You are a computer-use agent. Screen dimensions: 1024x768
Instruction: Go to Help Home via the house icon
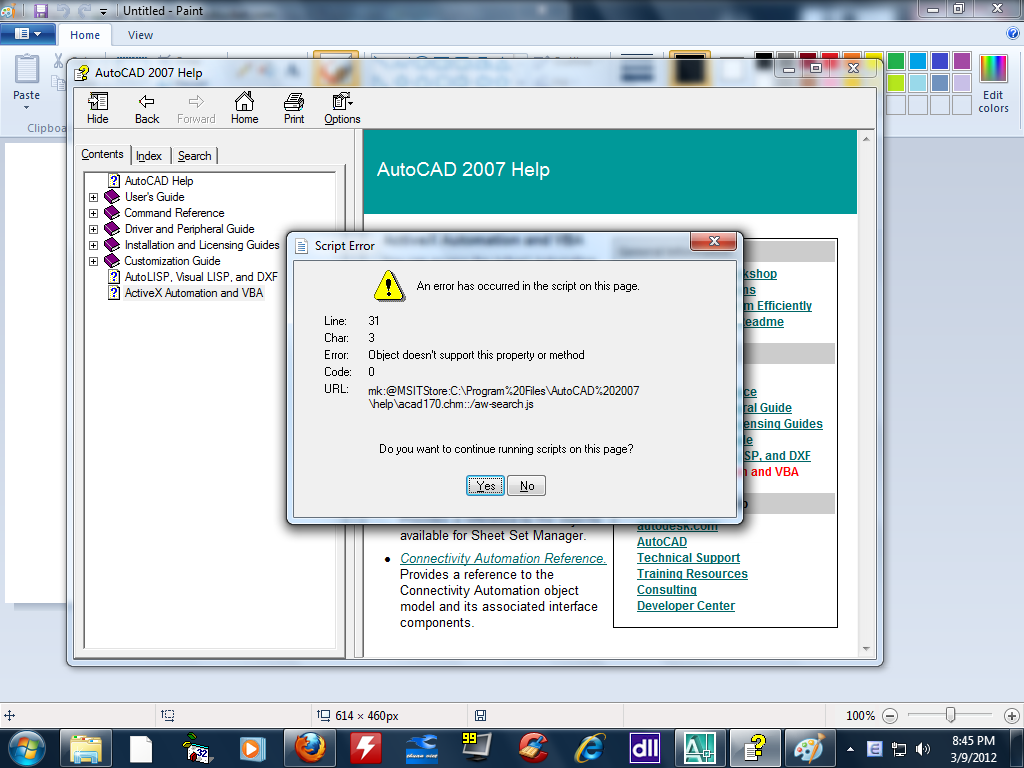click(x=244, y=108)
